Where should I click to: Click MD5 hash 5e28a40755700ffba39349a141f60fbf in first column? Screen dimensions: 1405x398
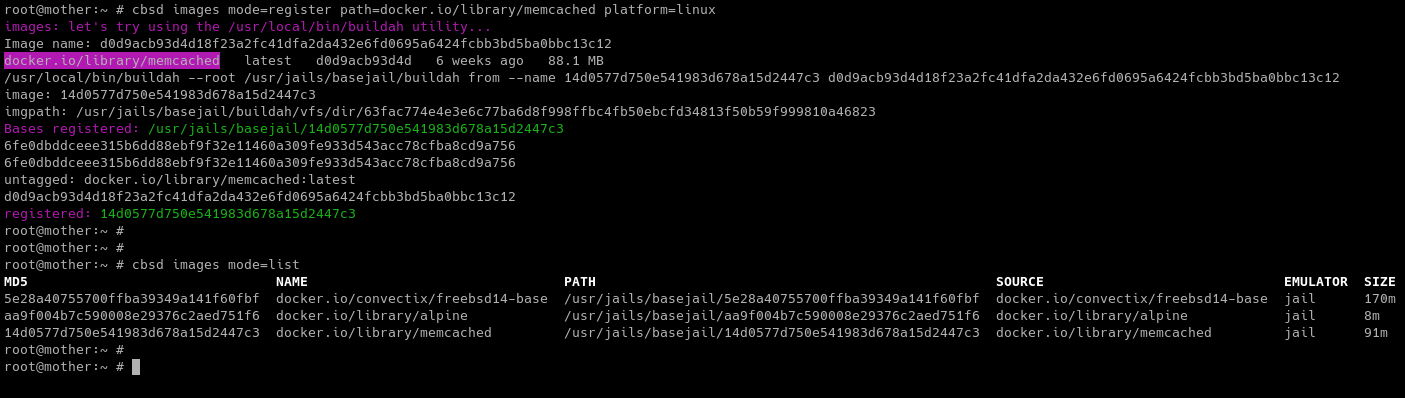132,299
